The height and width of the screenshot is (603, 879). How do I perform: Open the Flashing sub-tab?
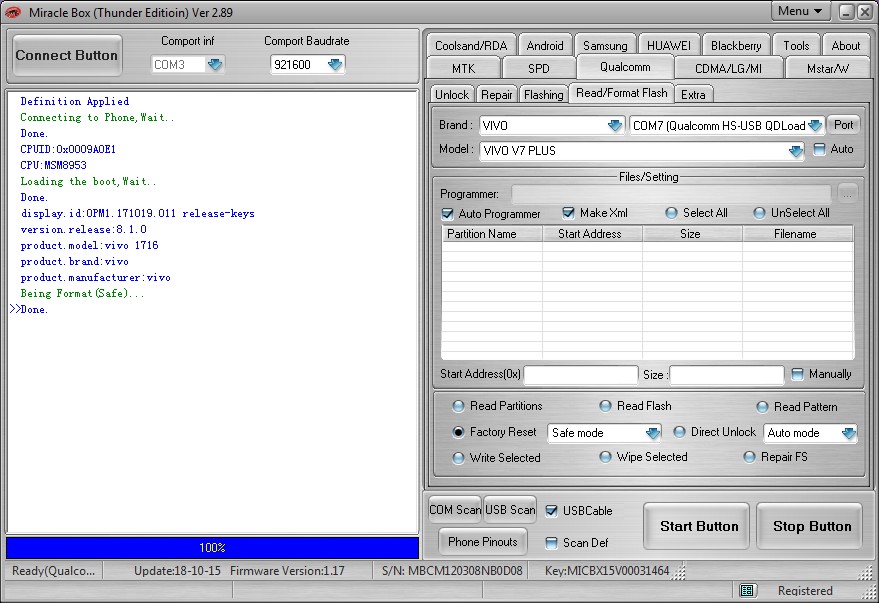click(543, 95)
